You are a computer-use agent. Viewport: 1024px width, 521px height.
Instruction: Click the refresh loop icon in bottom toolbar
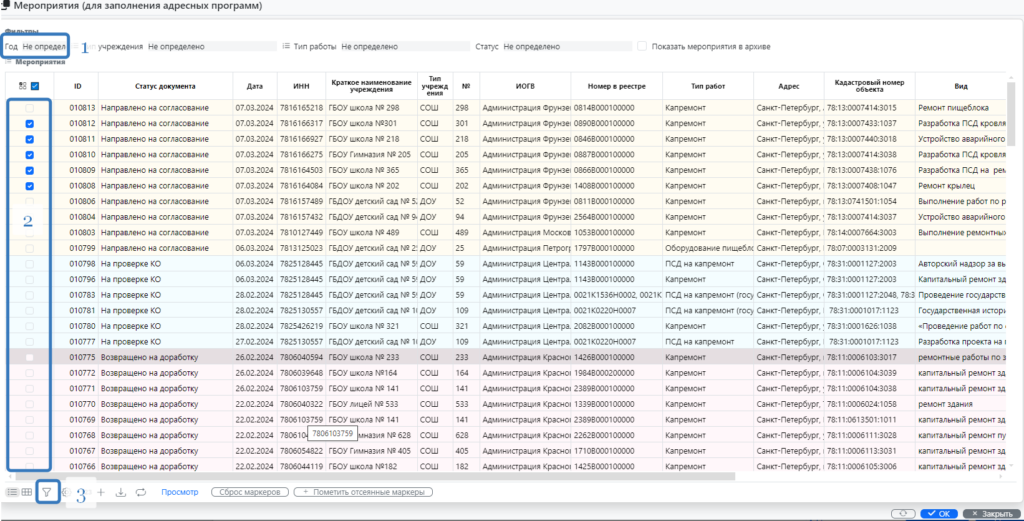pyautogui.click(x=140, y=492)
